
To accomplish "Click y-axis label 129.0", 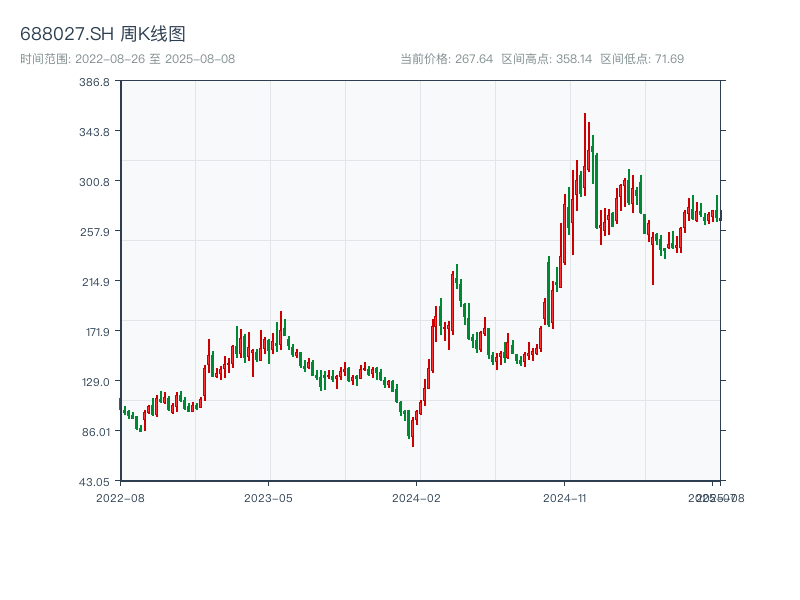I will tap(96, 382).
